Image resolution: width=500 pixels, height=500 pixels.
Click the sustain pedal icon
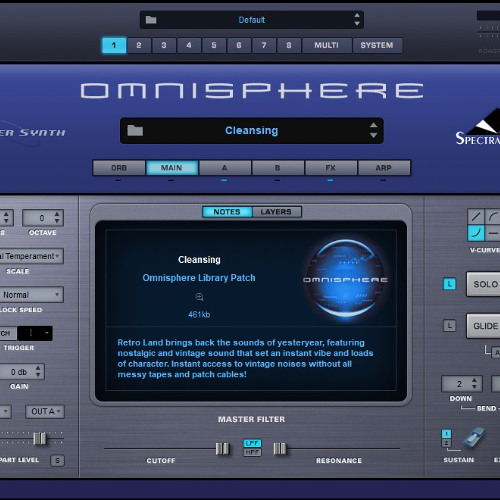pyautogui.click(x=473, y=438)
